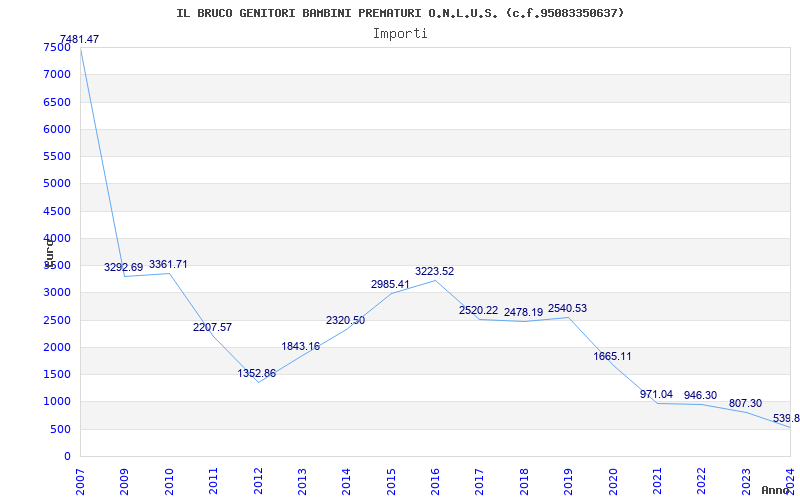Select the 2520.22 data label

pyautogui.click(x=479, y=310)
